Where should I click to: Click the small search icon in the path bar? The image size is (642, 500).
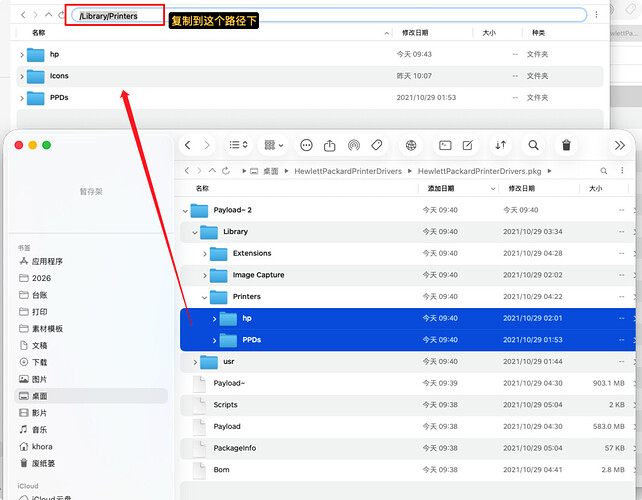604,171
